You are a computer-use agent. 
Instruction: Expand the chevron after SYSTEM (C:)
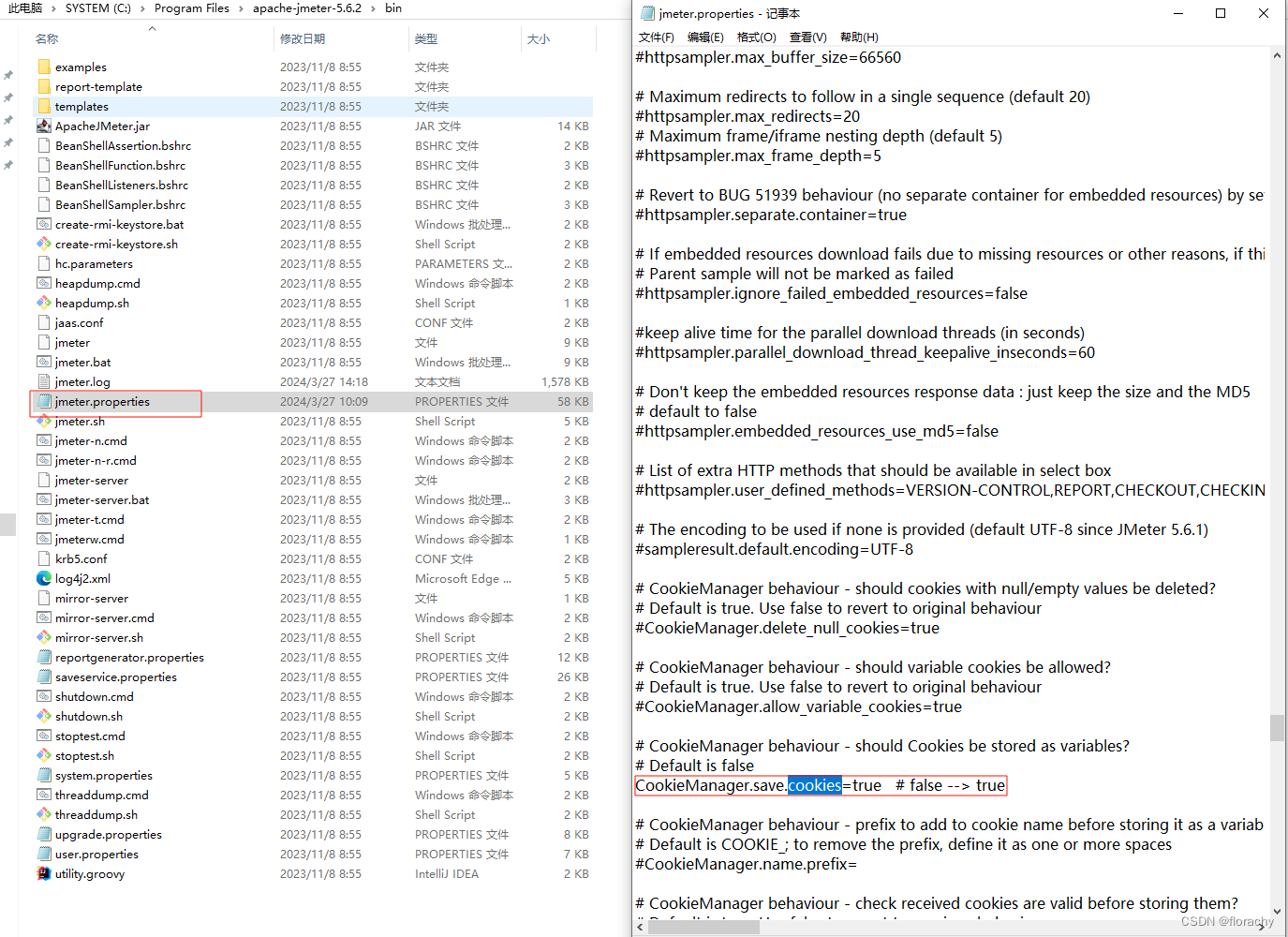tap(143, 8)
